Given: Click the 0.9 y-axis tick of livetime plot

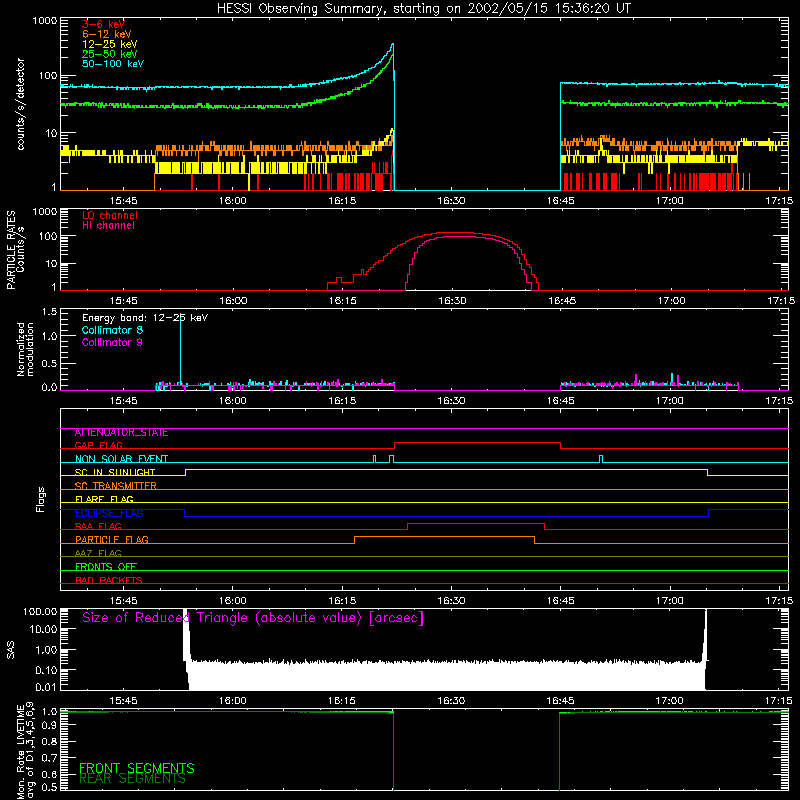Looking at the screenshot, I should [49, 724].
